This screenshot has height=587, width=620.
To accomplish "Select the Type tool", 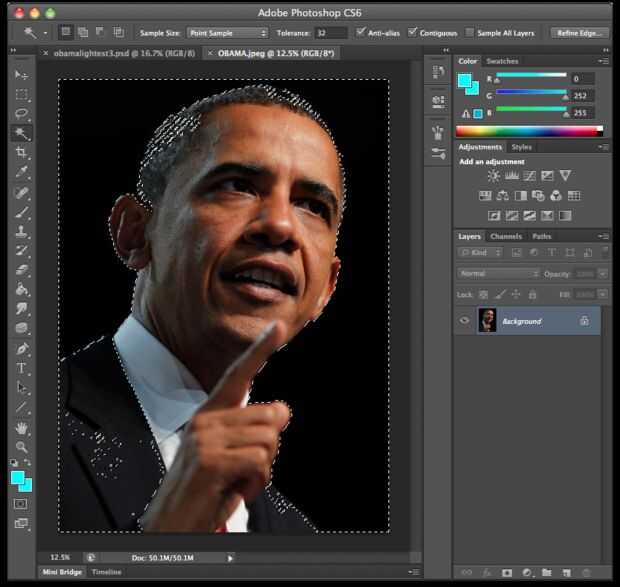I will pos(21,368).
